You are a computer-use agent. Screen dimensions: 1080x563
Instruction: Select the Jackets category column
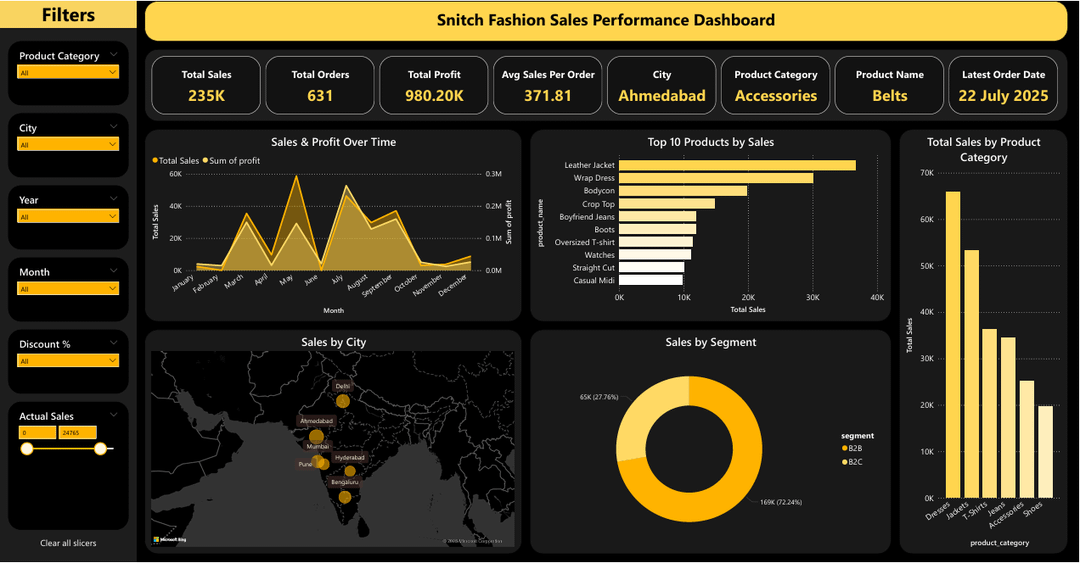971,373
